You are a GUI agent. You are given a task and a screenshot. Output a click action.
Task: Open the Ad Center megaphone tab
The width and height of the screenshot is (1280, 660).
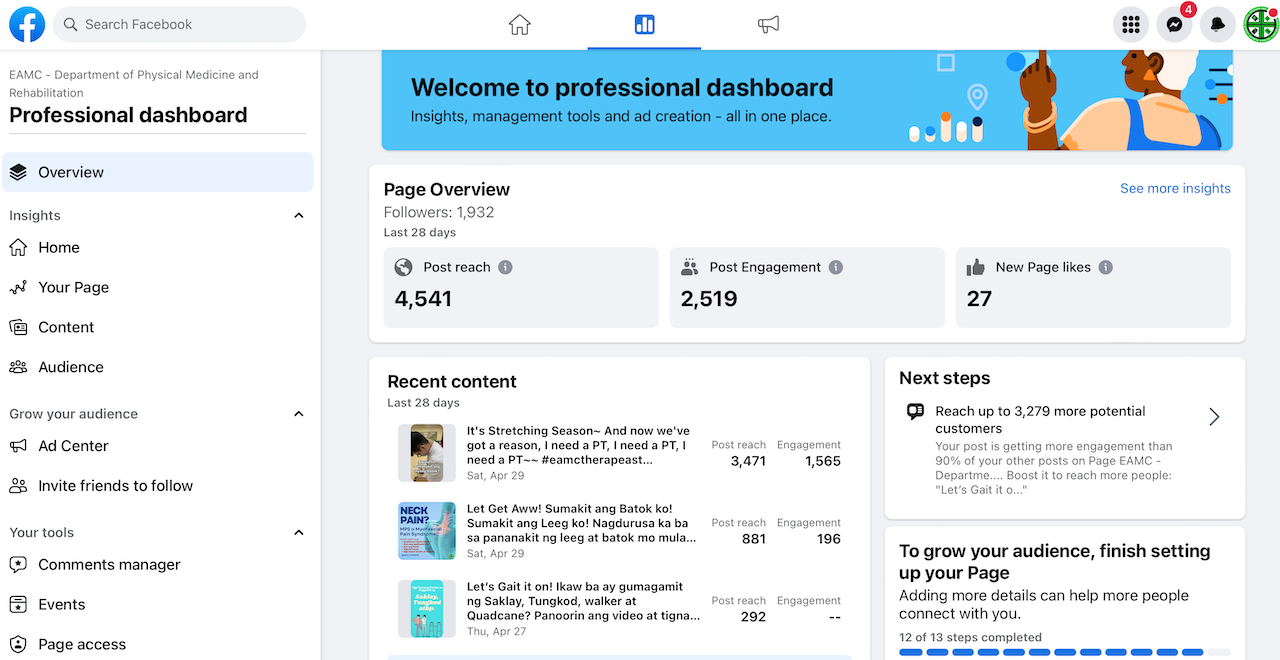(x=768, y=25)
